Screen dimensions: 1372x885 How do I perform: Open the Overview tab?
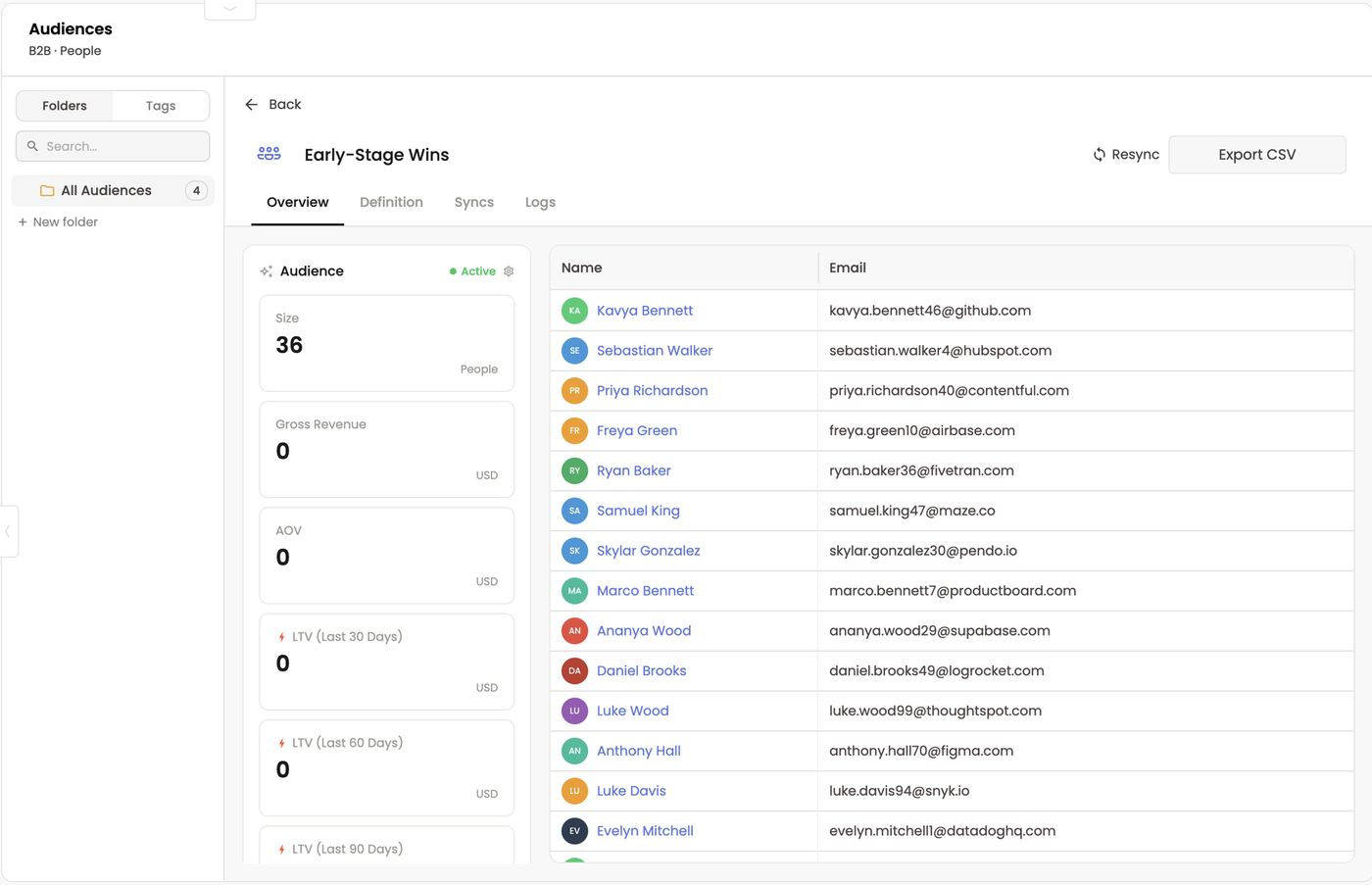(x=298, y=203)
